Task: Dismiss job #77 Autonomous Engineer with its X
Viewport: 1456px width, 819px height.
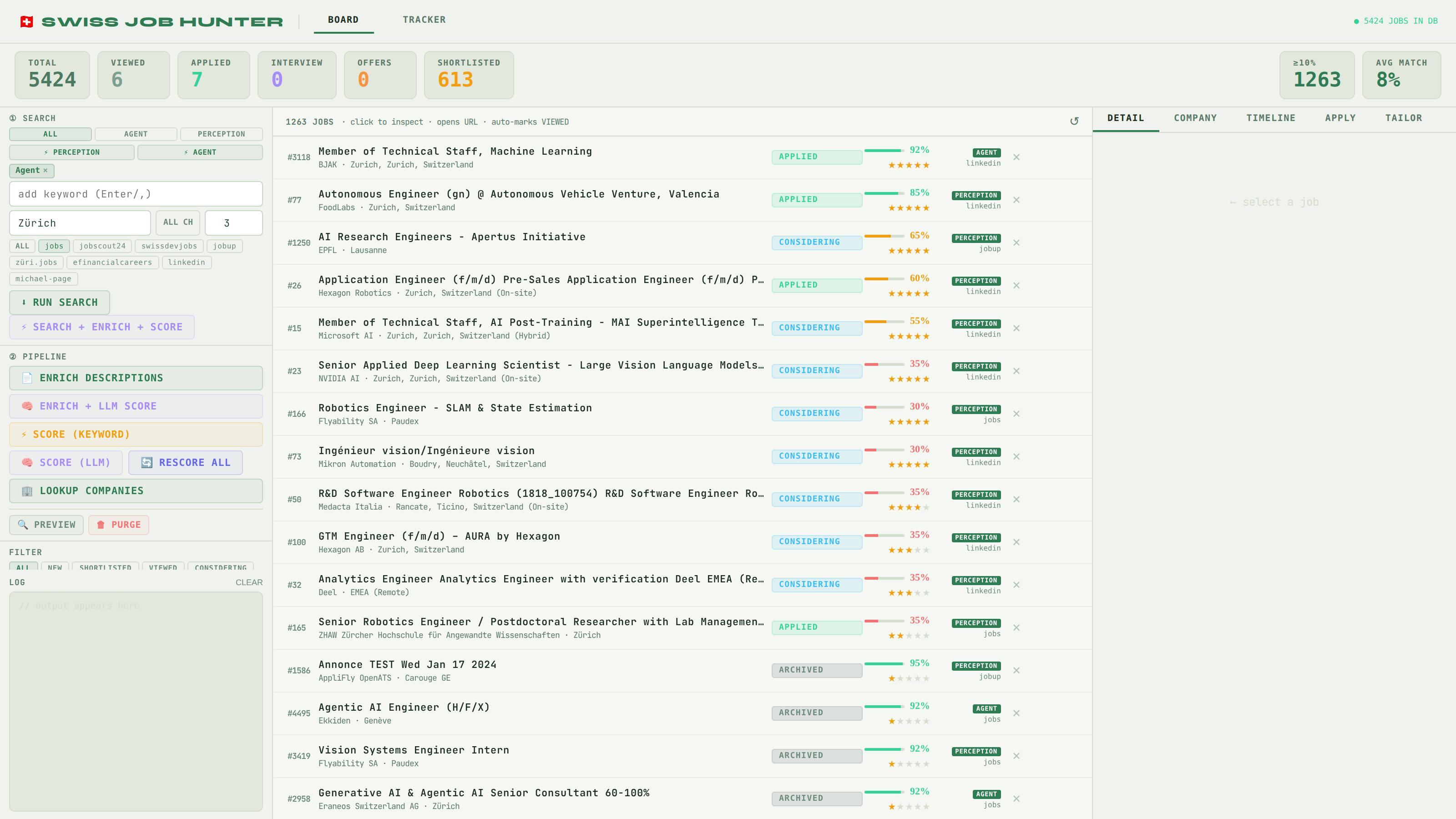Action: pyautogui.click(x=1016, y=200)
